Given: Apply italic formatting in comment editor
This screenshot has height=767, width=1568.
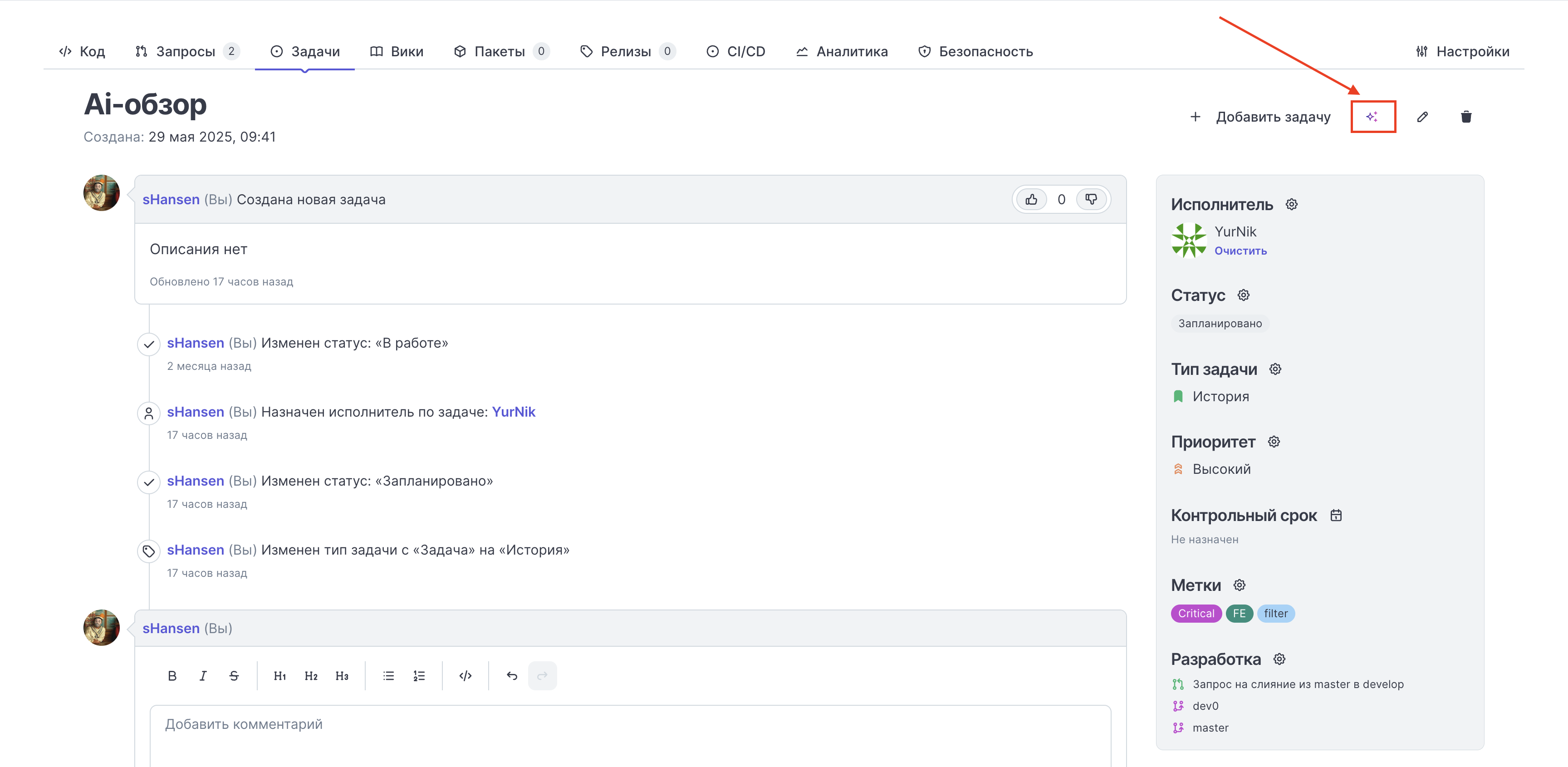Looking at the screenshot, I should (203, 676).
